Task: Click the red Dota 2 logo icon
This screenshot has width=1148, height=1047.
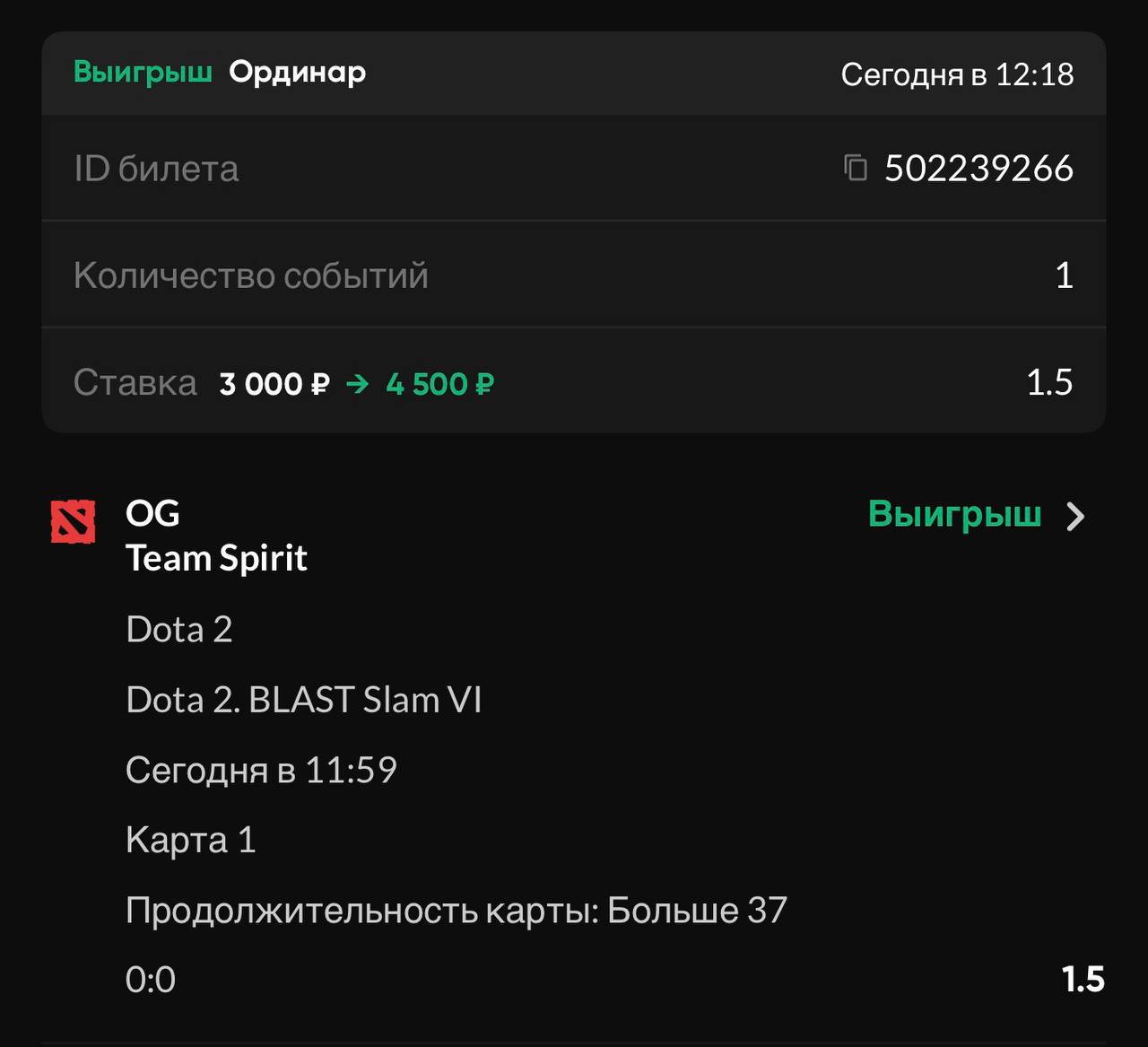Action: pyautogui.click(x=73, y=522)
